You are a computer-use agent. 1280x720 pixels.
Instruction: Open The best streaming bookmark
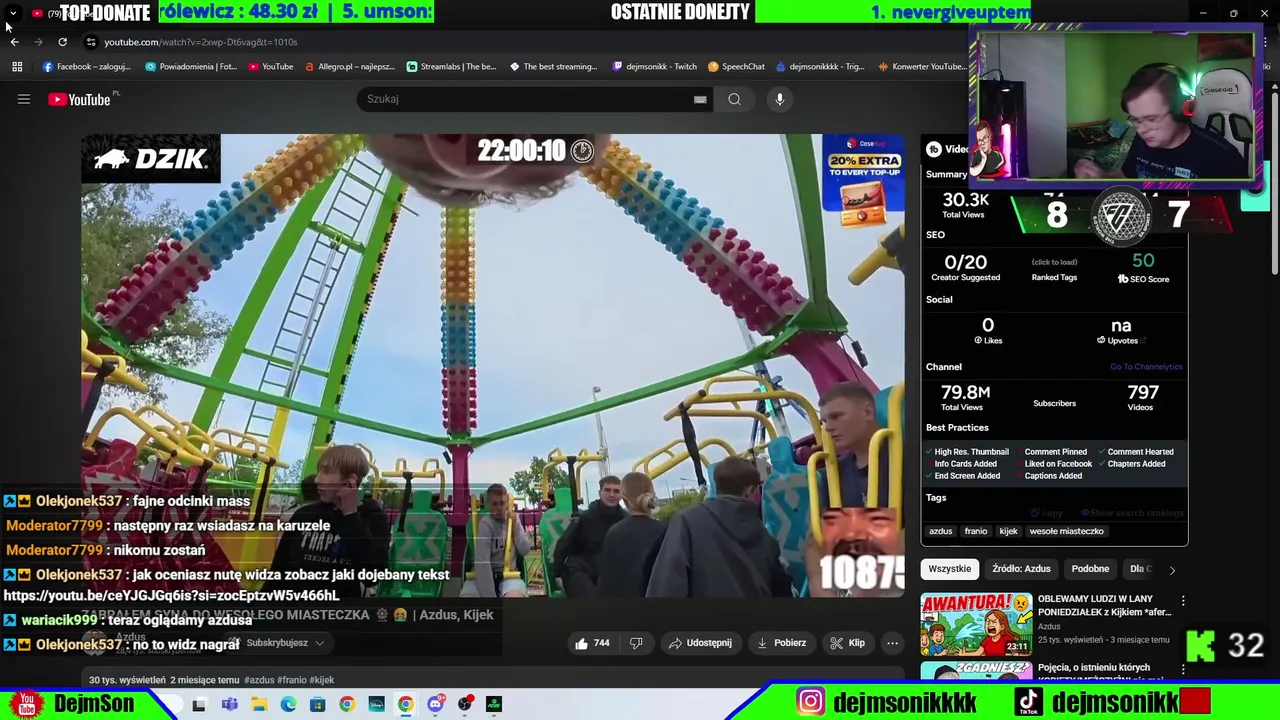(553, 67)
